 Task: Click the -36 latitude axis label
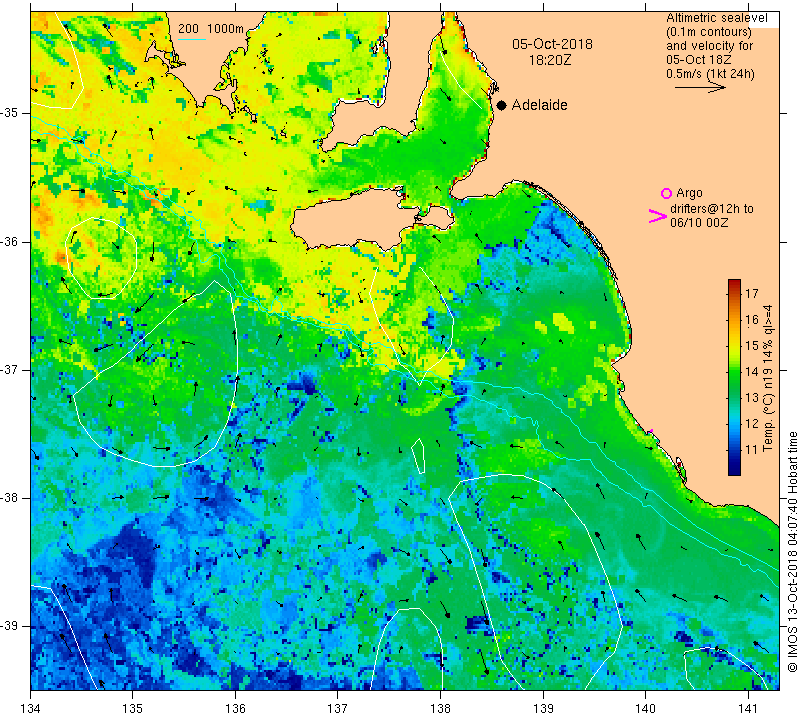[9, 241]
